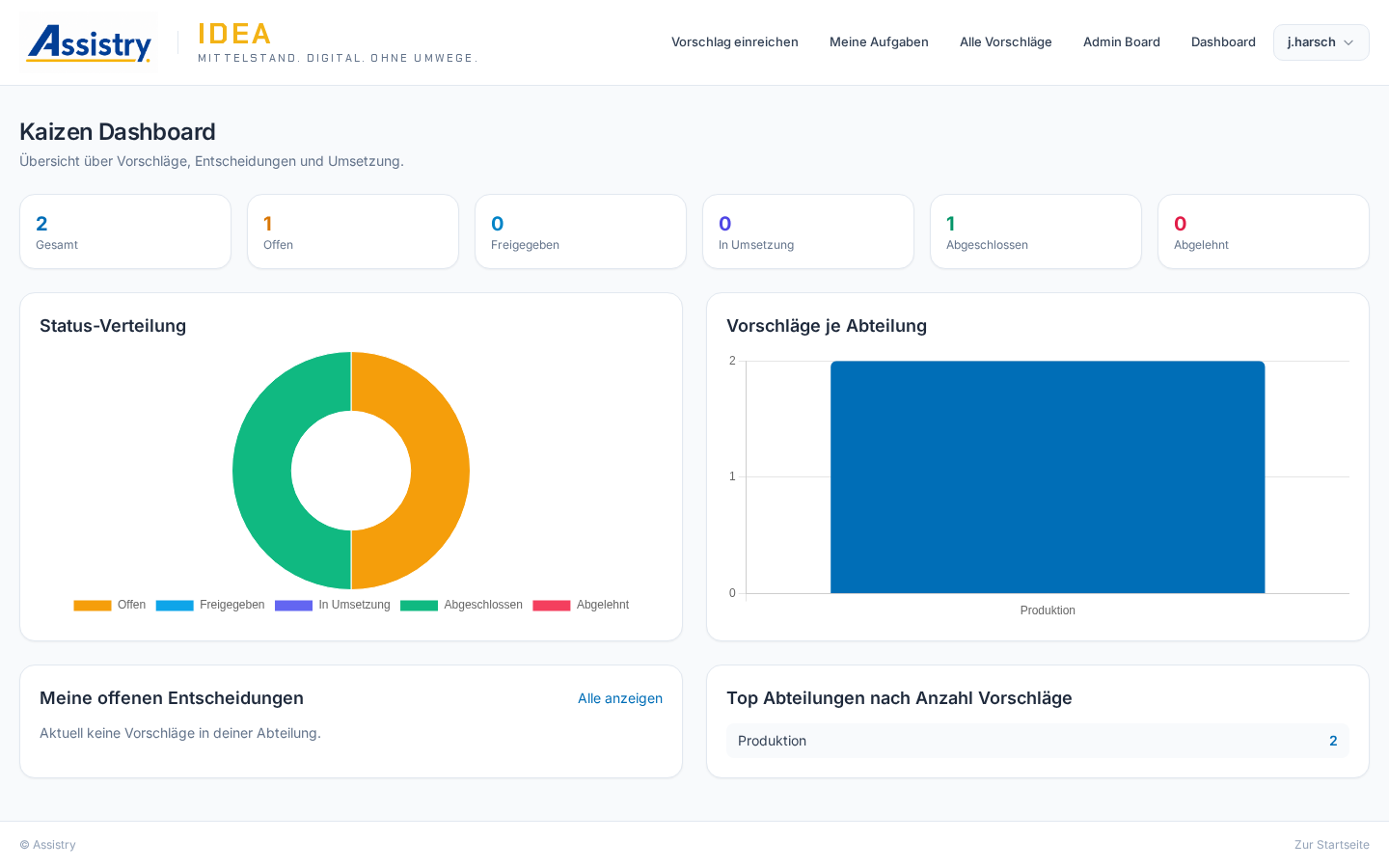The height and width of the screenshot is (868, 1389).
Task: Toggle the Freigegeben legend entry
Action: 210,605
